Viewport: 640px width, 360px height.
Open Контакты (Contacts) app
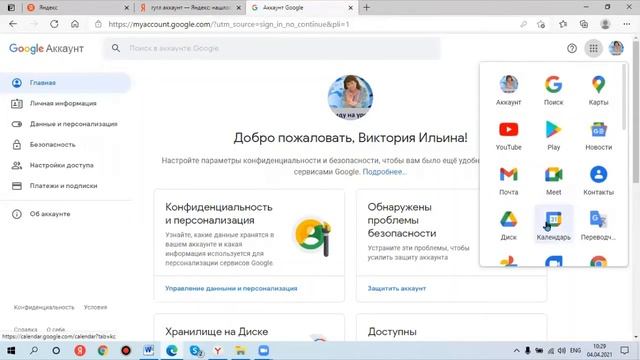[598, 180]
